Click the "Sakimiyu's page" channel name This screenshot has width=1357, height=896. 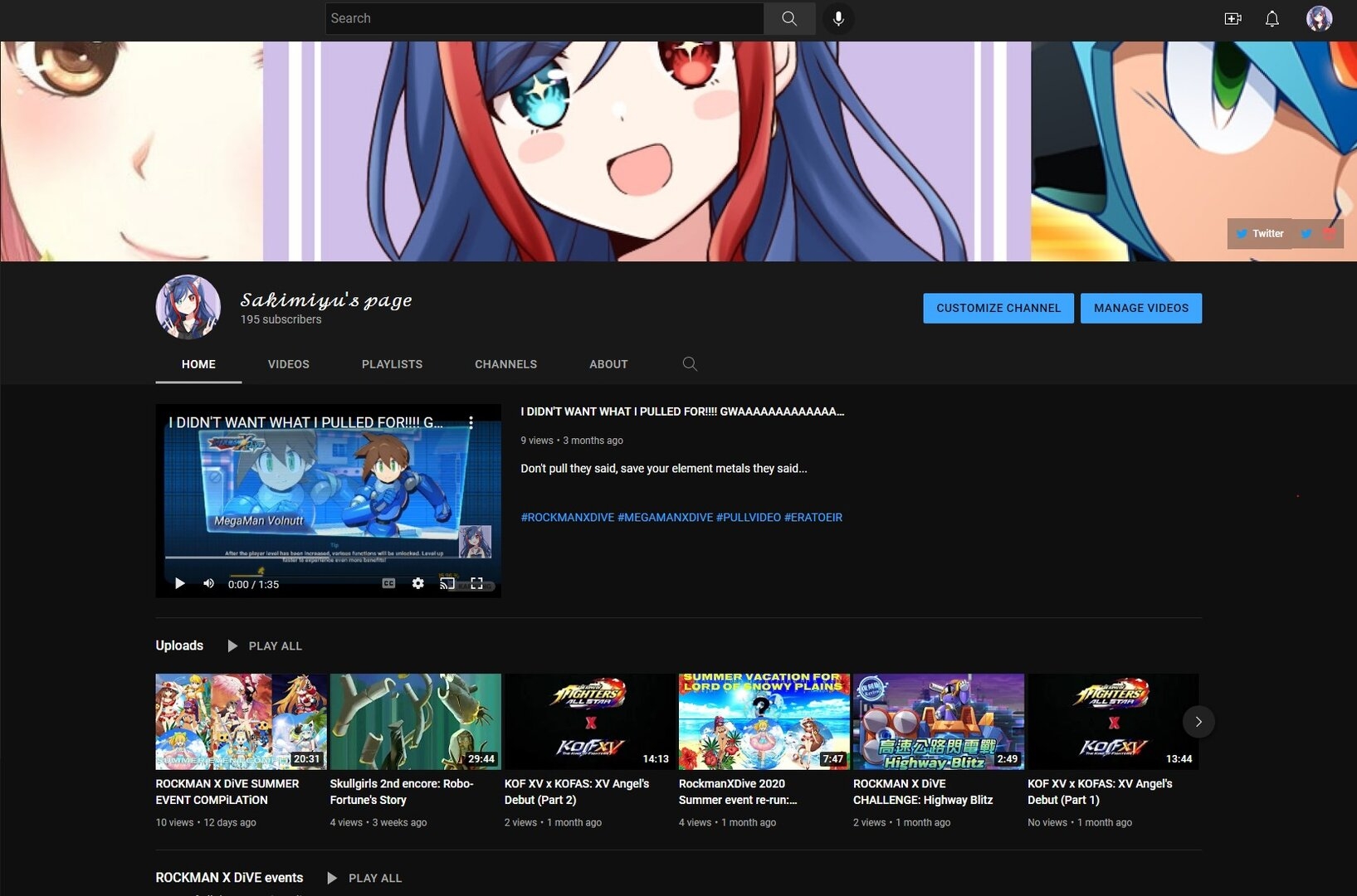tap(326, 299)
